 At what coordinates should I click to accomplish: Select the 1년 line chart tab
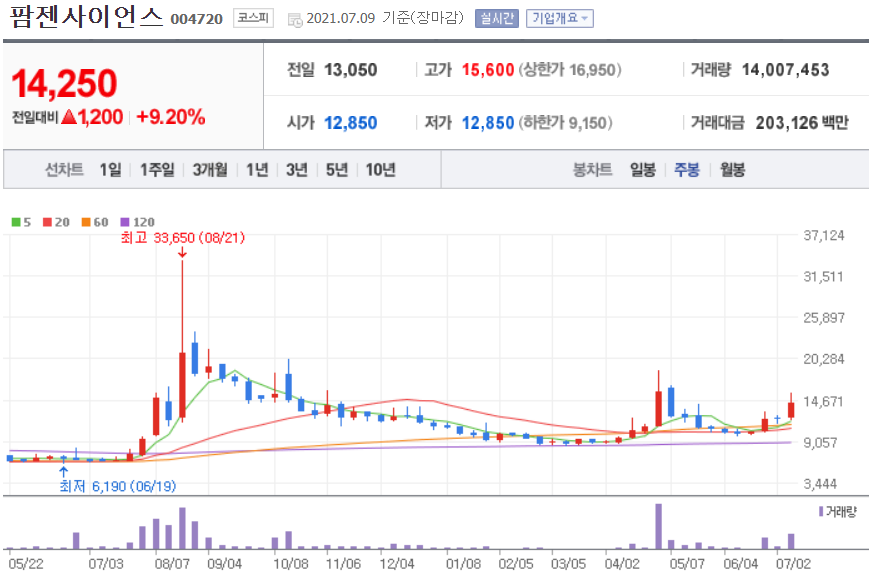coord(257,170)
